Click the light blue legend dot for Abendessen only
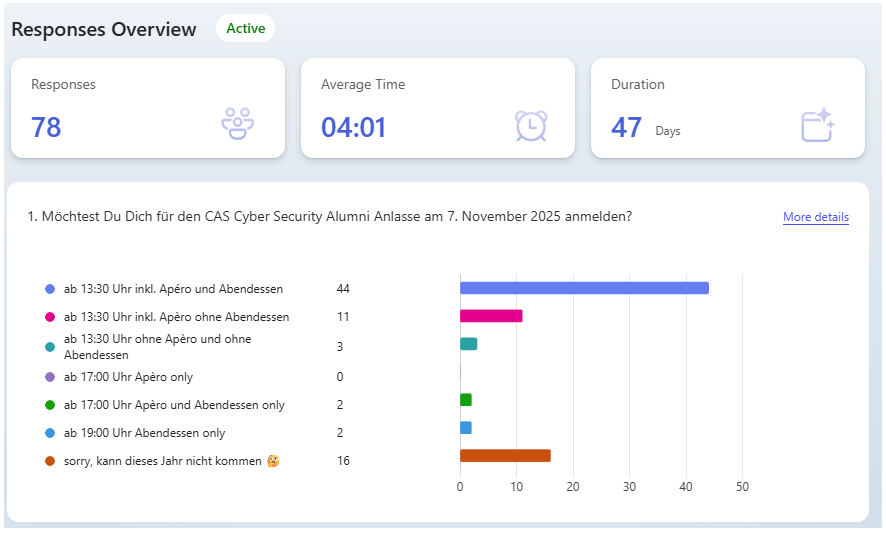The image size is (886, 535). pyautogui.click(x=50, y=433)
